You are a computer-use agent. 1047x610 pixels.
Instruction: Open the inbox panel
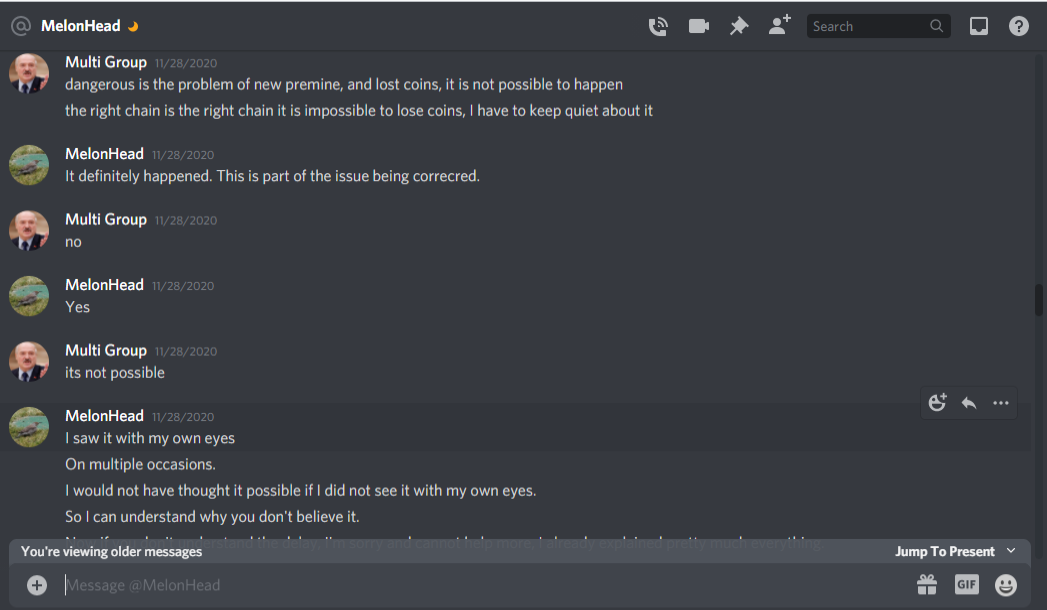(979, 26)
